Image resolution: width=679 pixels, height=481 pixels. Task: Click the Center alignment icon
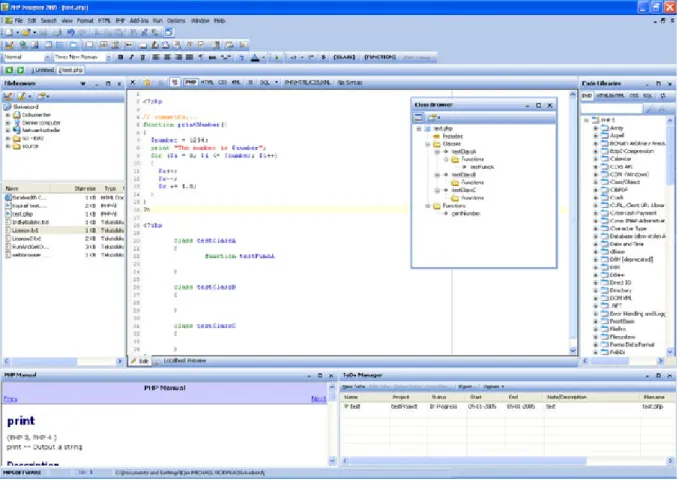tap(167, 57)
